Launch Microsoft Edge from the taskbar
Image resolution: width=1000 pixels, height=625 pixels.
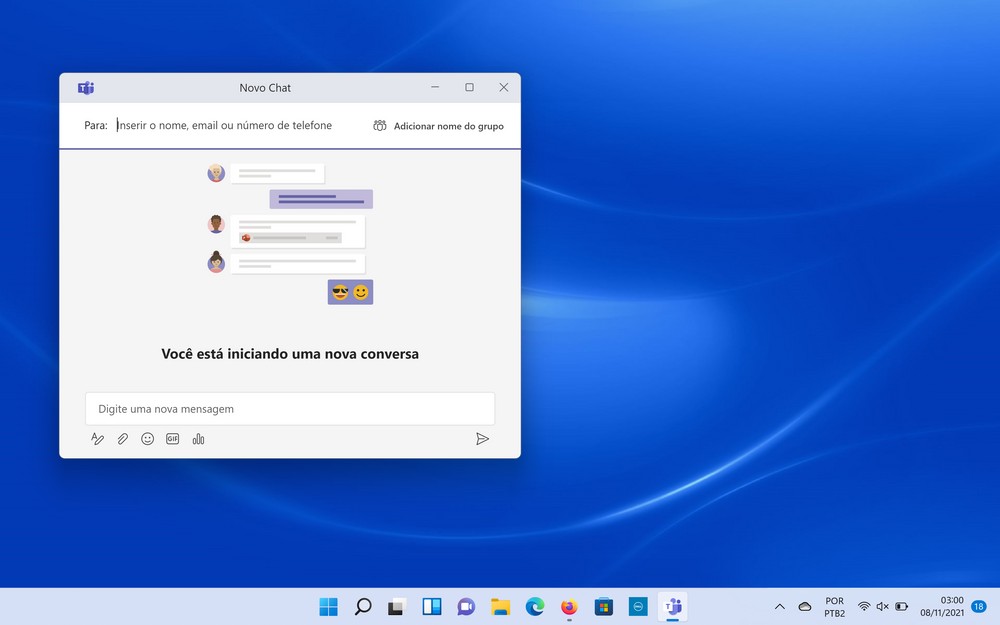(535, 607)
